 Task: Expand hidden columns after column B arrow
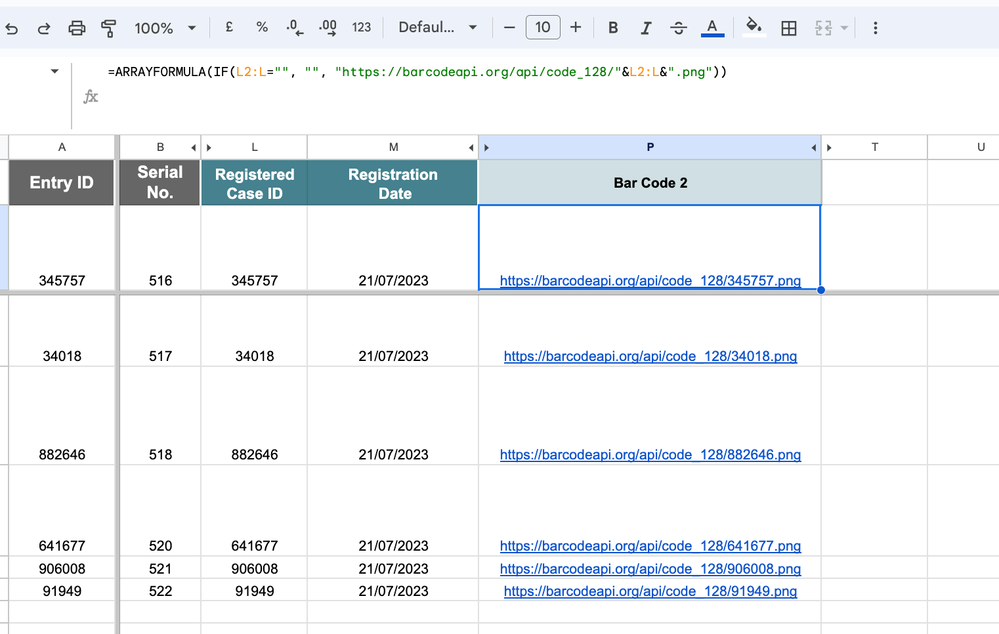194,148
